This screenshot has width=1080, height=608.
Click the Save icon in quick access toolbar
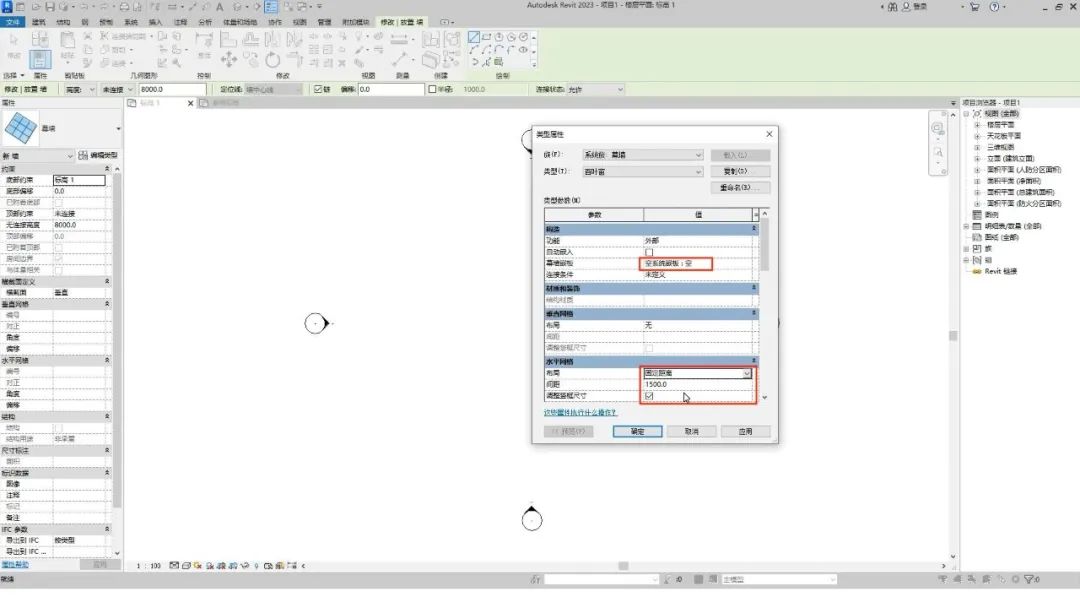point(51,7)
